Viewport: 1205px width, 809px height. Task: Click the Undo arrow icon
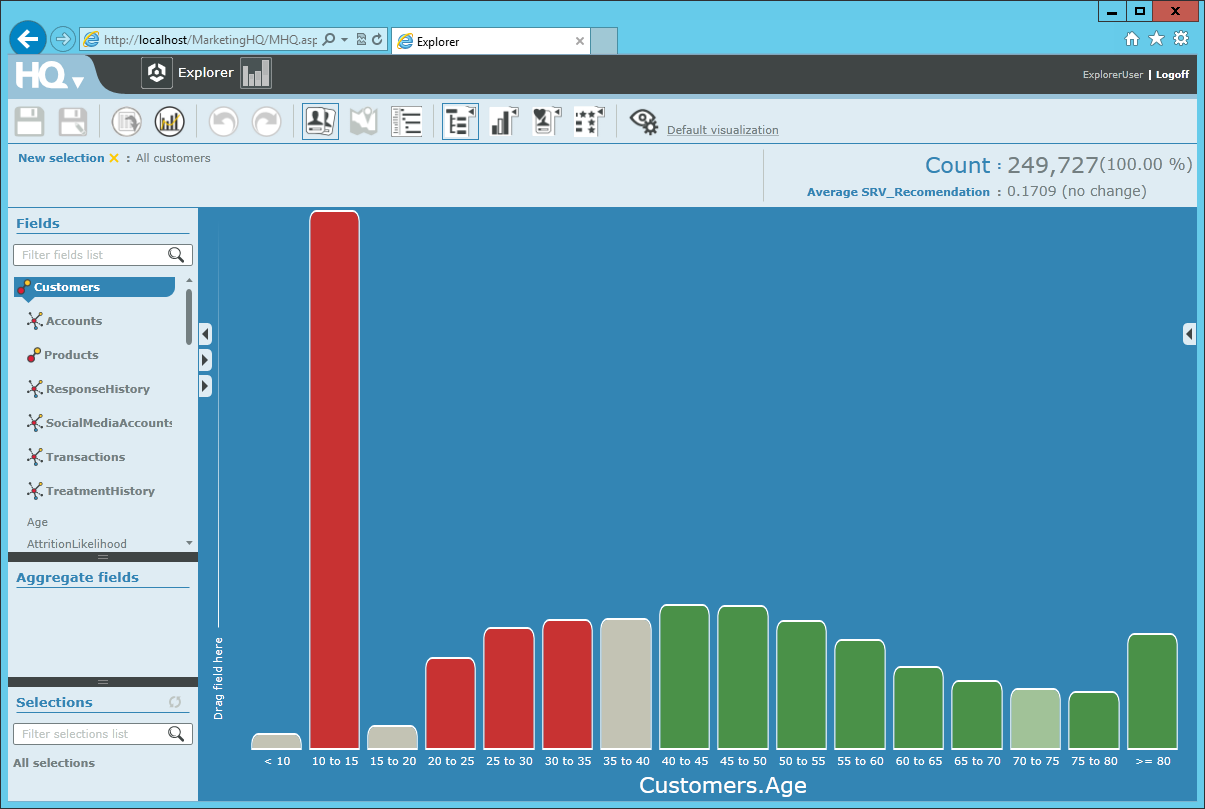223,121
